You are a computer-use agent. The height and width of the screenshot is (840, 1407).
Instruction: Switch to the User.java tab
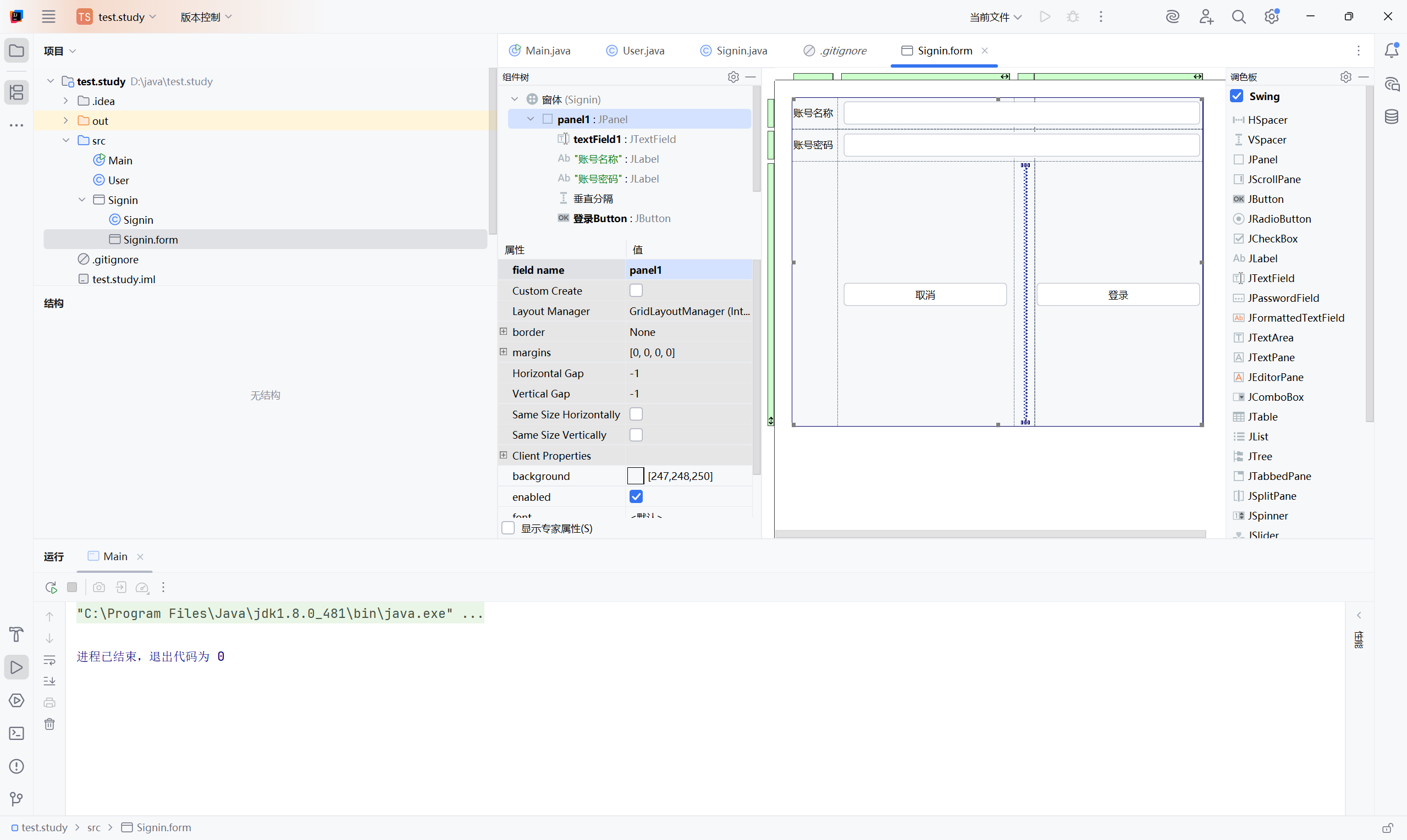coord(636,51)
